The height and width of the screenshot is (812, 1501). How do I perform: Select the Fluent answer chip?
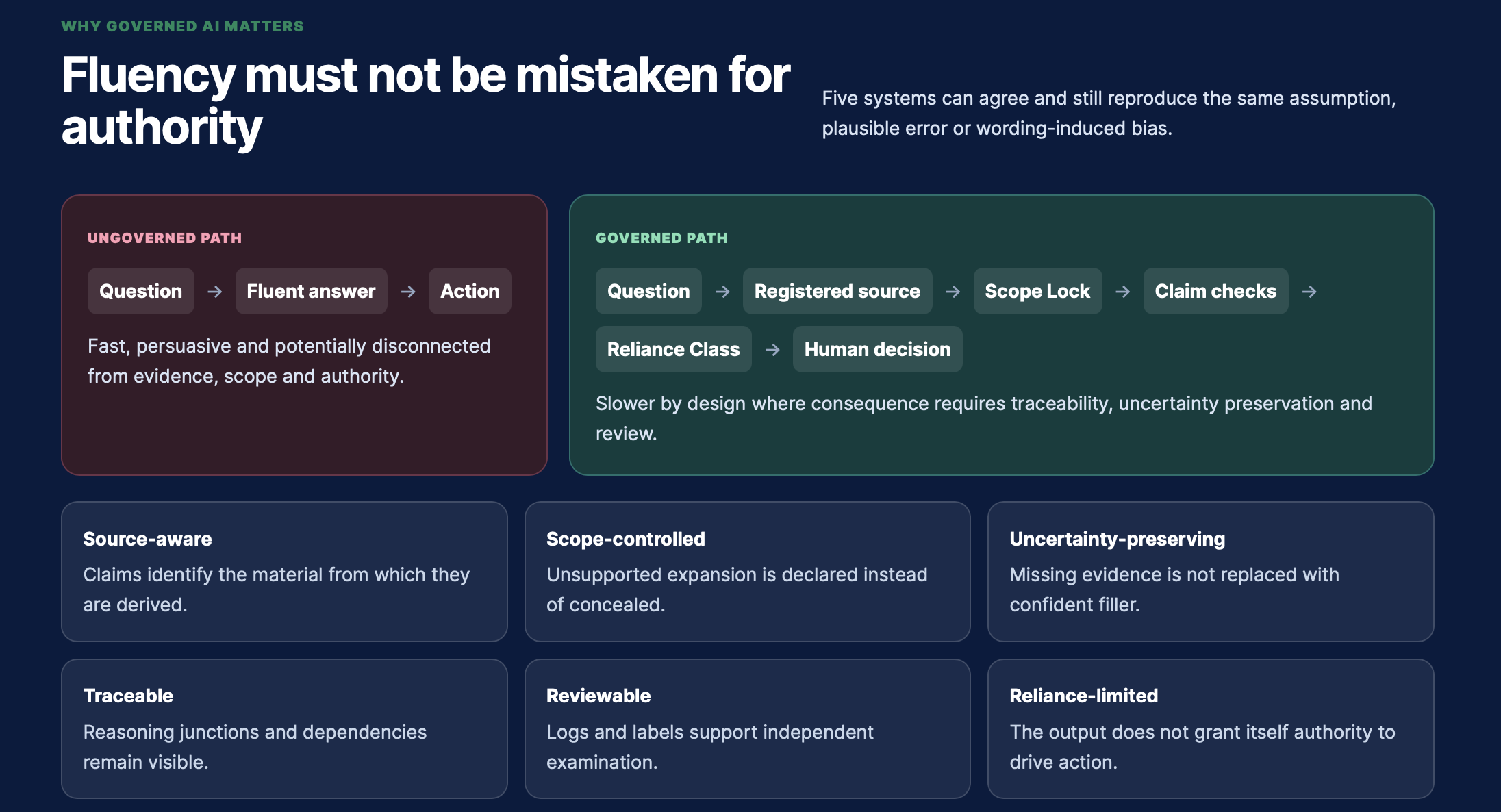click(311, 291)
